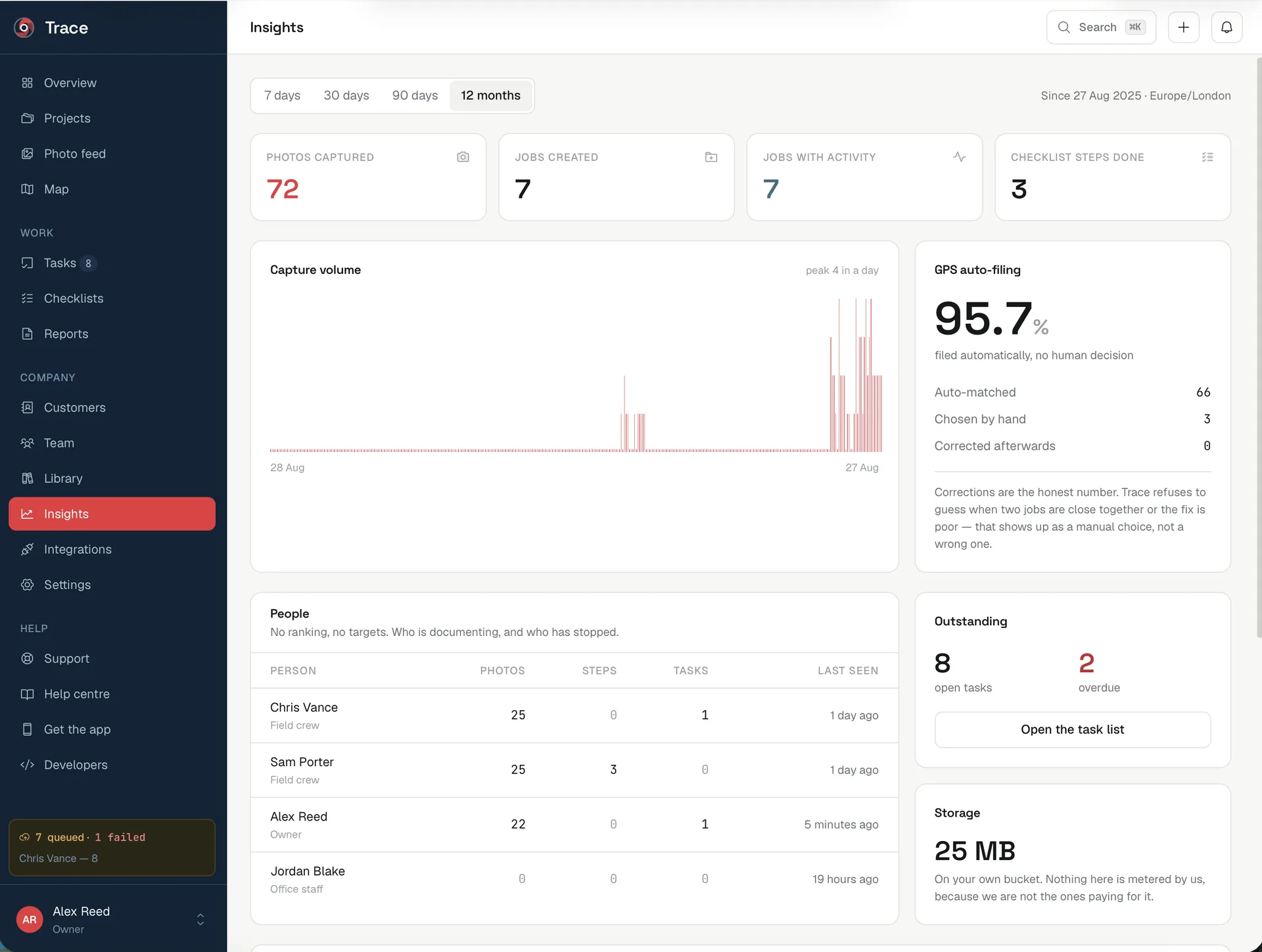Select the 7 days range tab
Screen dimensions: 1262x952
point(283,95)
